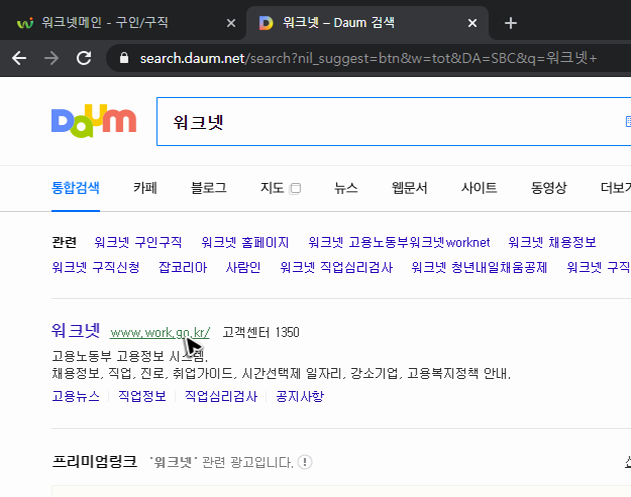631x497 pixels.
Task: Click the browser forward arrow
Action: pyautogui.click(x=51, y=58)
